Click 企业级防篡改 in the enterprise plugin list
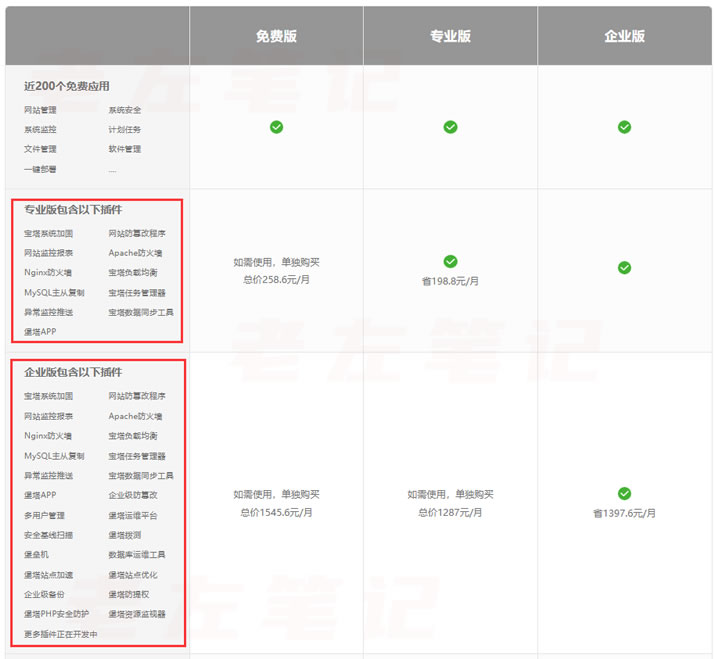This screenshot has width=715, height=659. tap(133, 495)
